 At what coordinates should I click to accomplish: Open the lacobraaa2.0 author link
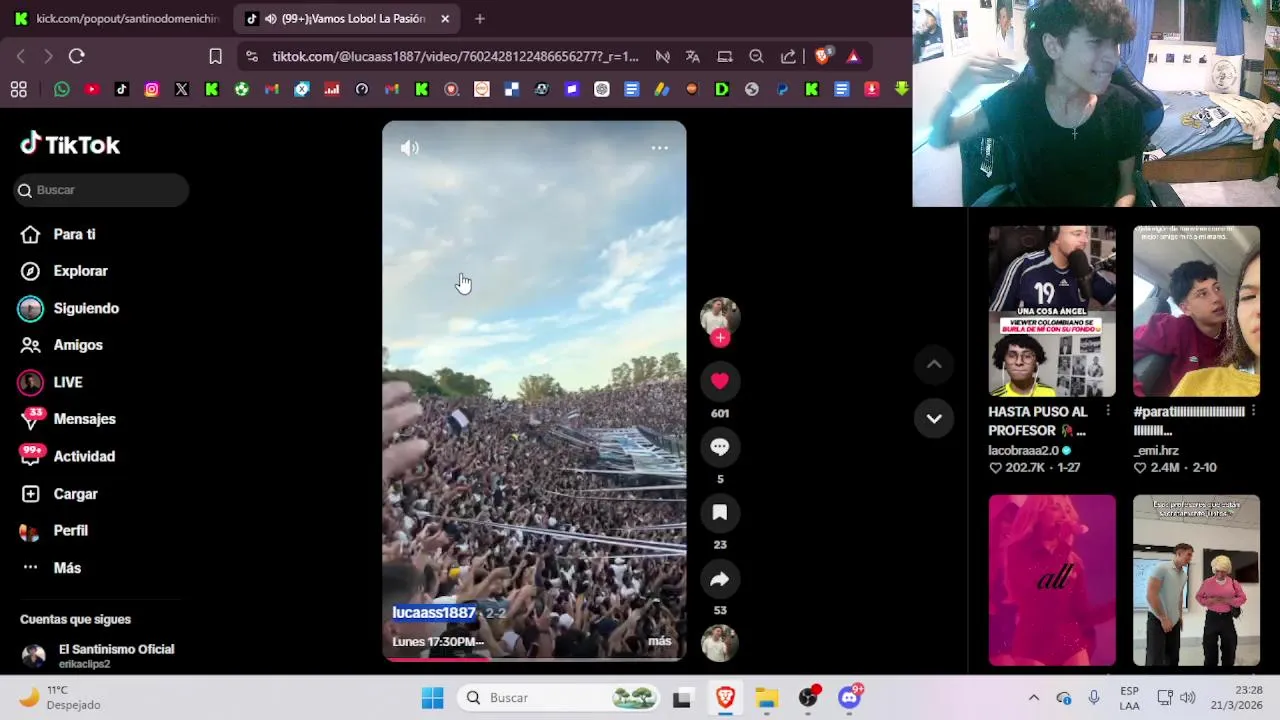point(1023,450)
